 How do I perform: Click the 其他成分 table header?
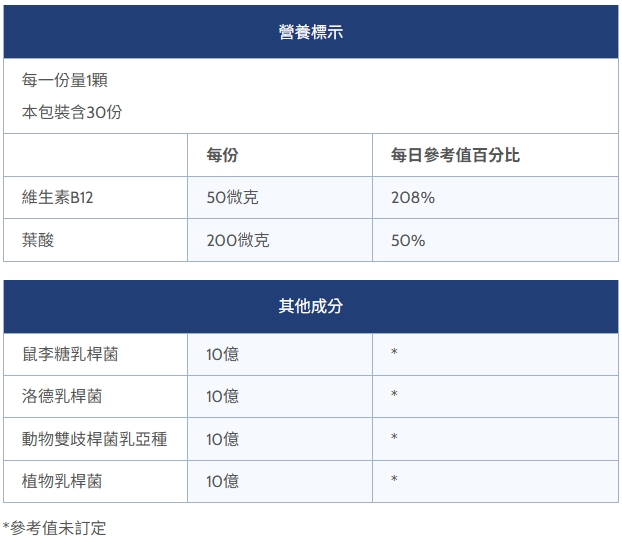(310, 306)
